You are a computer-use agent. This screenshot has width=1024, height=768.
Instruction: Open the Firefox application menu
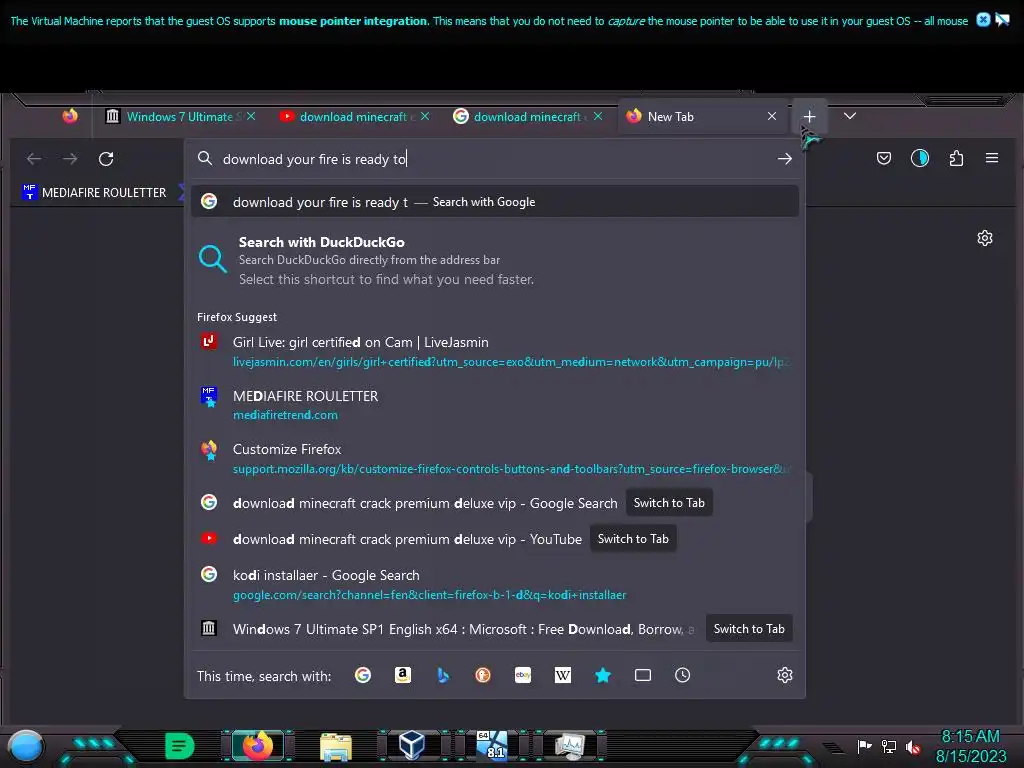pos(992,158)
